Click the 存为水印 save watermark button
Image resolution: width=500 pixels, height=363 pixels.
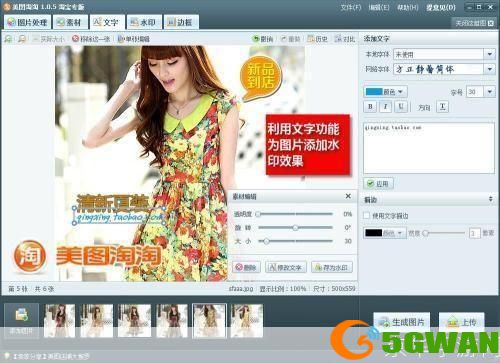coord(332,267)
